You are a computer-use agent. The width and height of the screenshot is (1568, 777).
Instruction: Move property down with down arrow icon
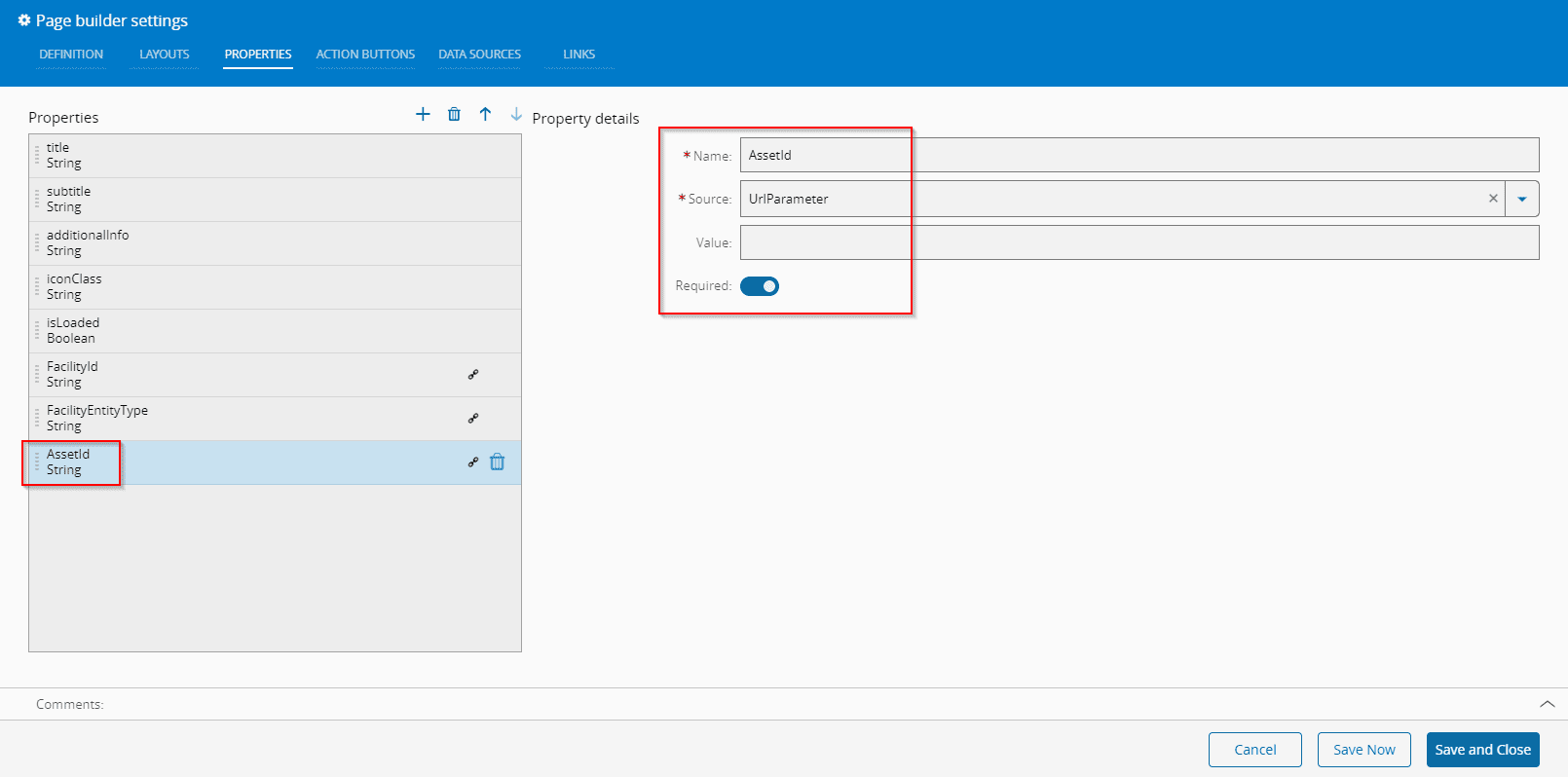click(516, 114)
